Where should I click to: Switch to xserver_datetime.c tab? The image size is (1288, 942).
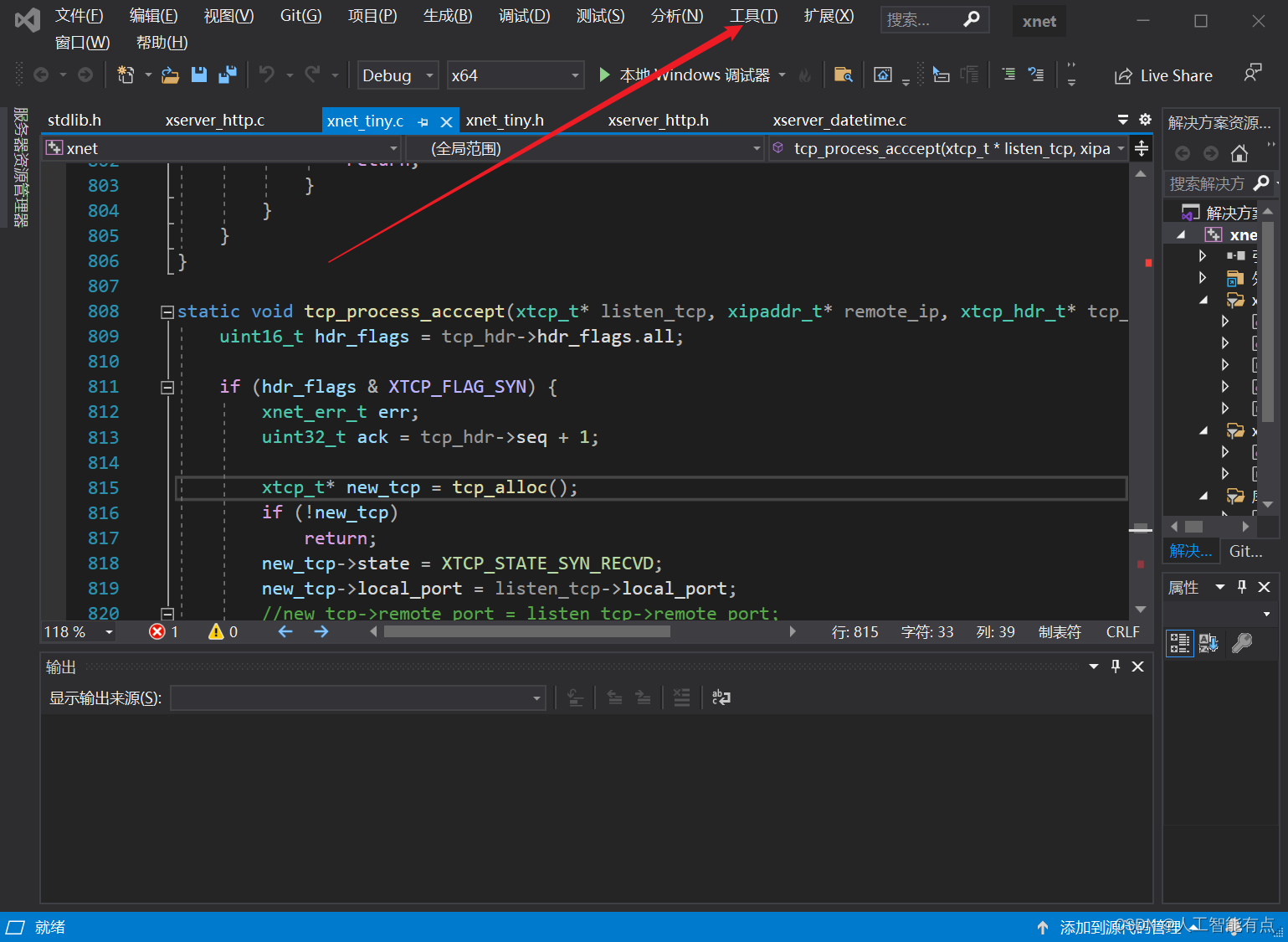click(839, 121)
